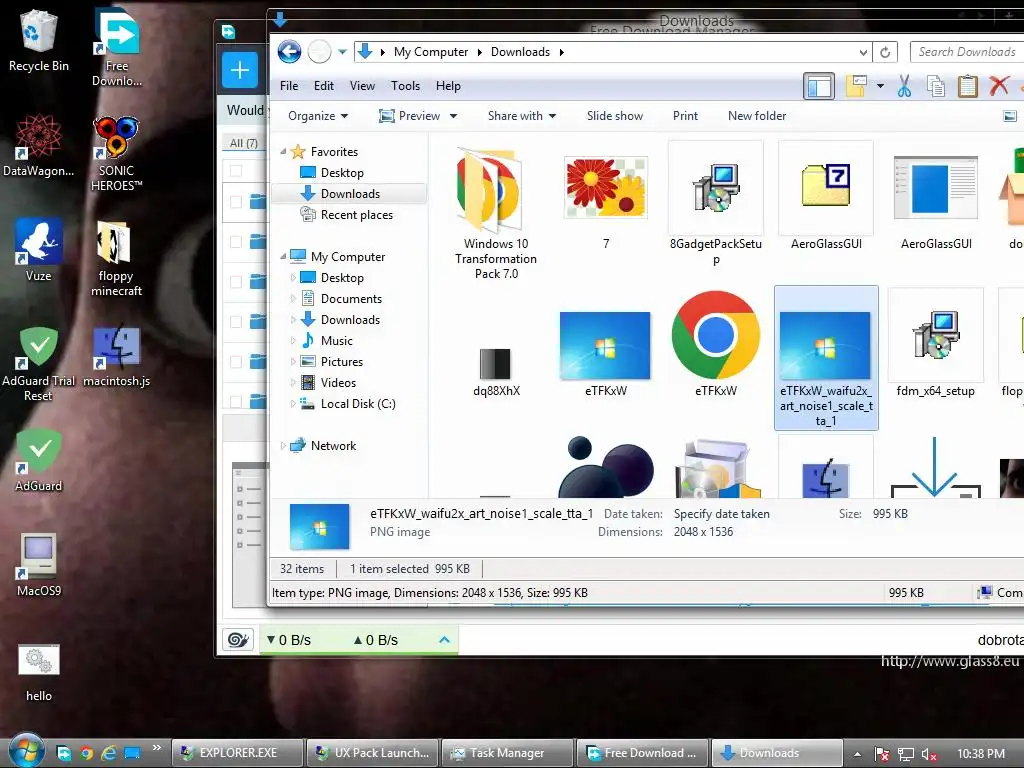The image size is (1024, 768).
Task: Open the recent locations dropdown arrow
Action: pos(342,52)
